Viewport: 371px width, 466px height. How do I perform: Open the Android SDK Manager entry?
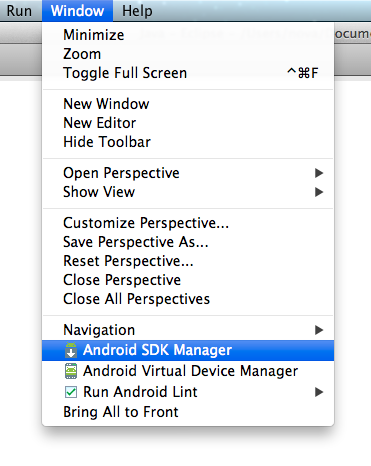click(188, 350)
